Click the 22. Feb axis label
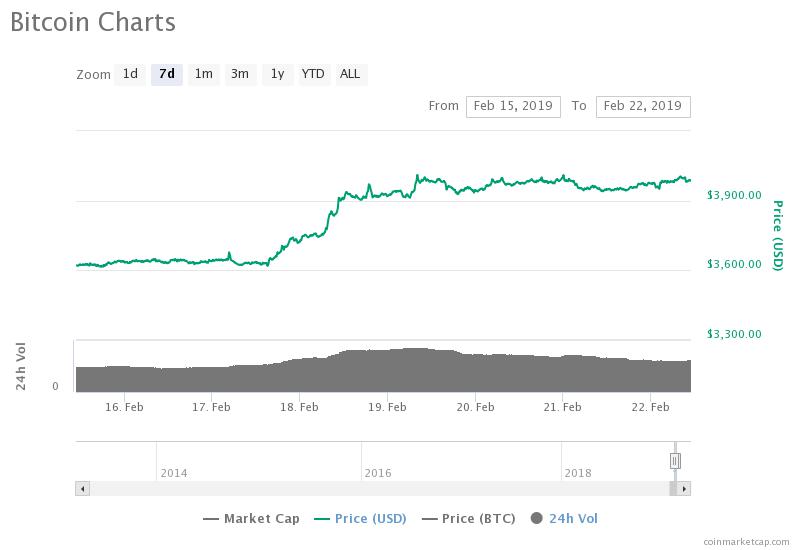This screenshot has width=800, height=550. click(651, 407)
